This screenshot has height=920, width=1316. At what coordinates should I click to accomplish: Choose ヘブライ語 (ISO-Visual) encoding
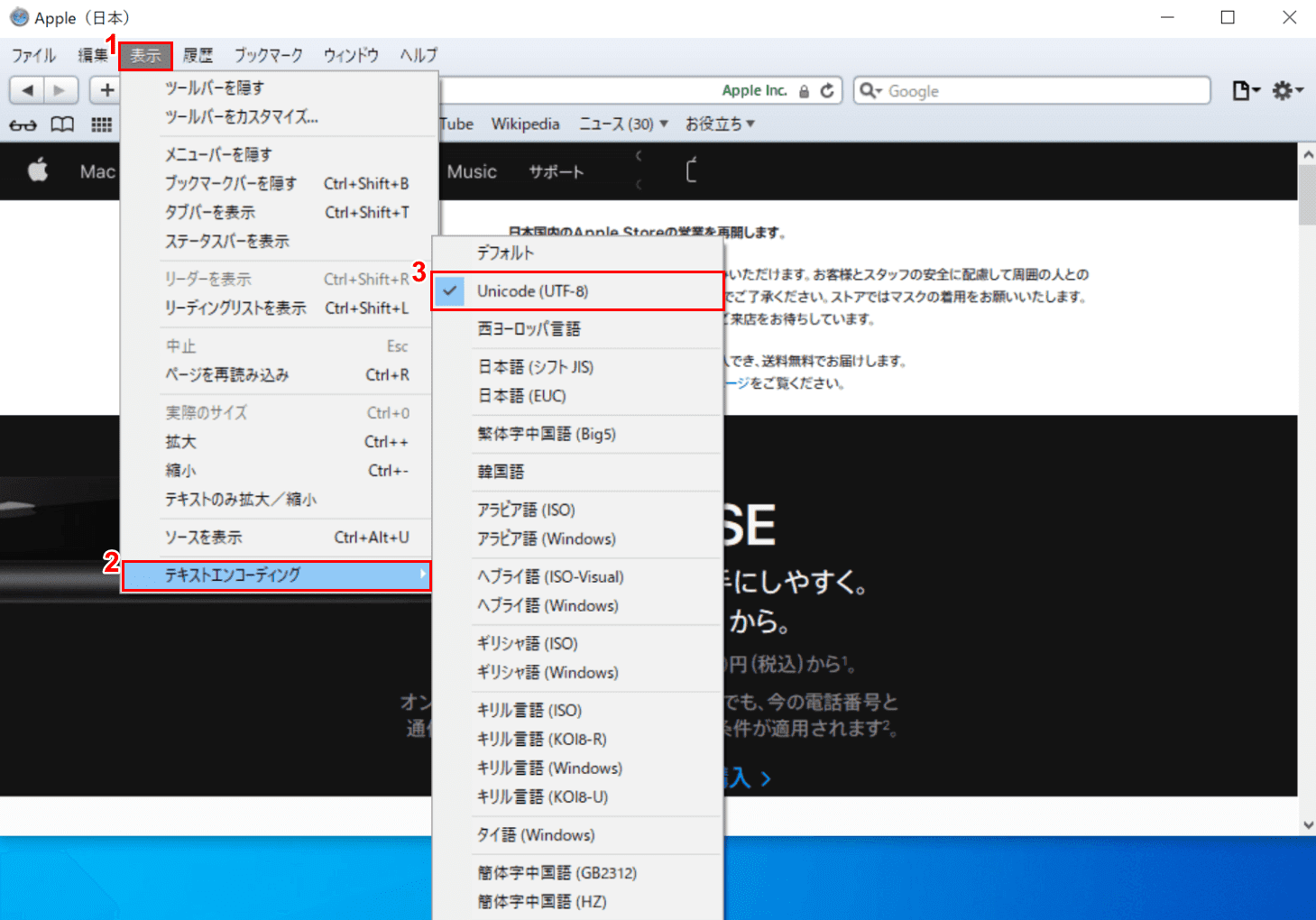click(577, 576)
